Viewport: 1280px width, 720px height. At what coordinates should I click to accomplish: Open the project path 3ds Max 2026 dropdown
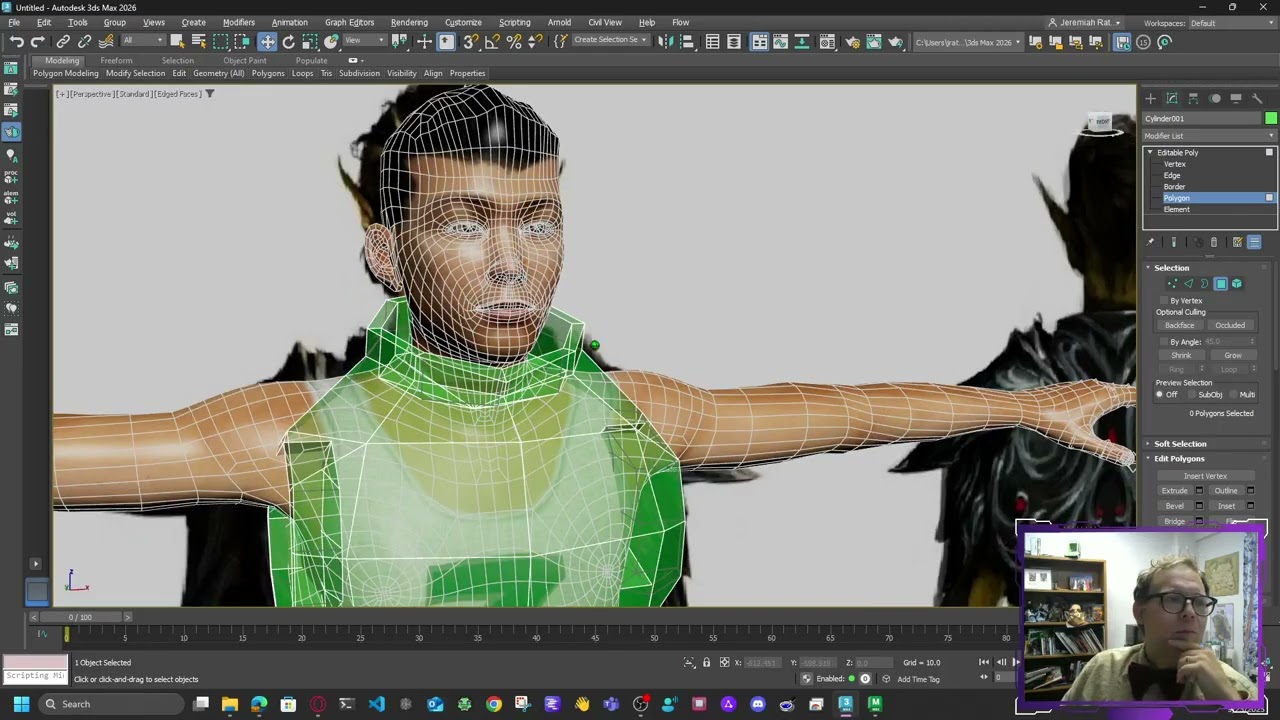(x=968, y=42)
